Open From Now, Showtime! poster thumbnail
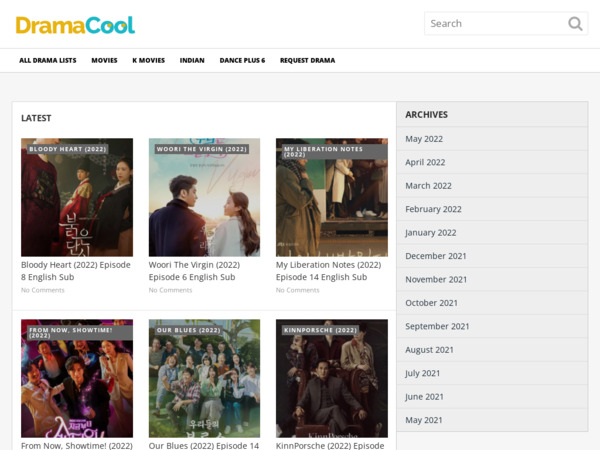This screenshot has height=450, width=600. point(77,378)
